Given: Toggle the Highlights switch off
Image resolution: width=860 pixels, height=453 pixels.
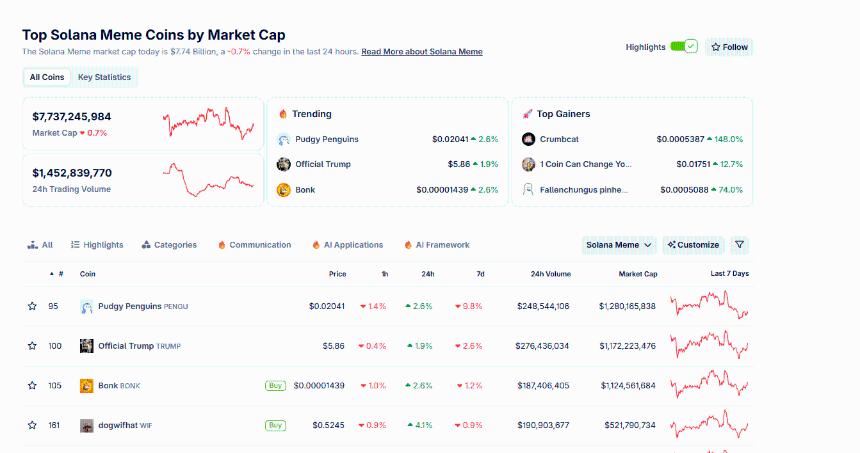Looking at the screenshot, I should click(684, 47).
